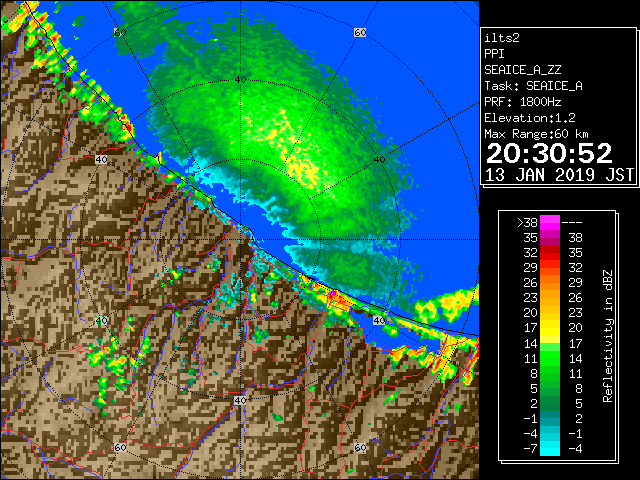Select the 'Elevation:1.2' text

click(529, 118)
